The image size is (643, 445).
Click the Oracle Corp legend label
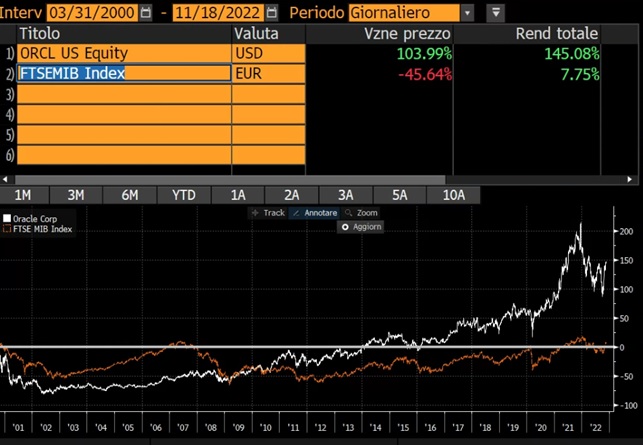35,219
